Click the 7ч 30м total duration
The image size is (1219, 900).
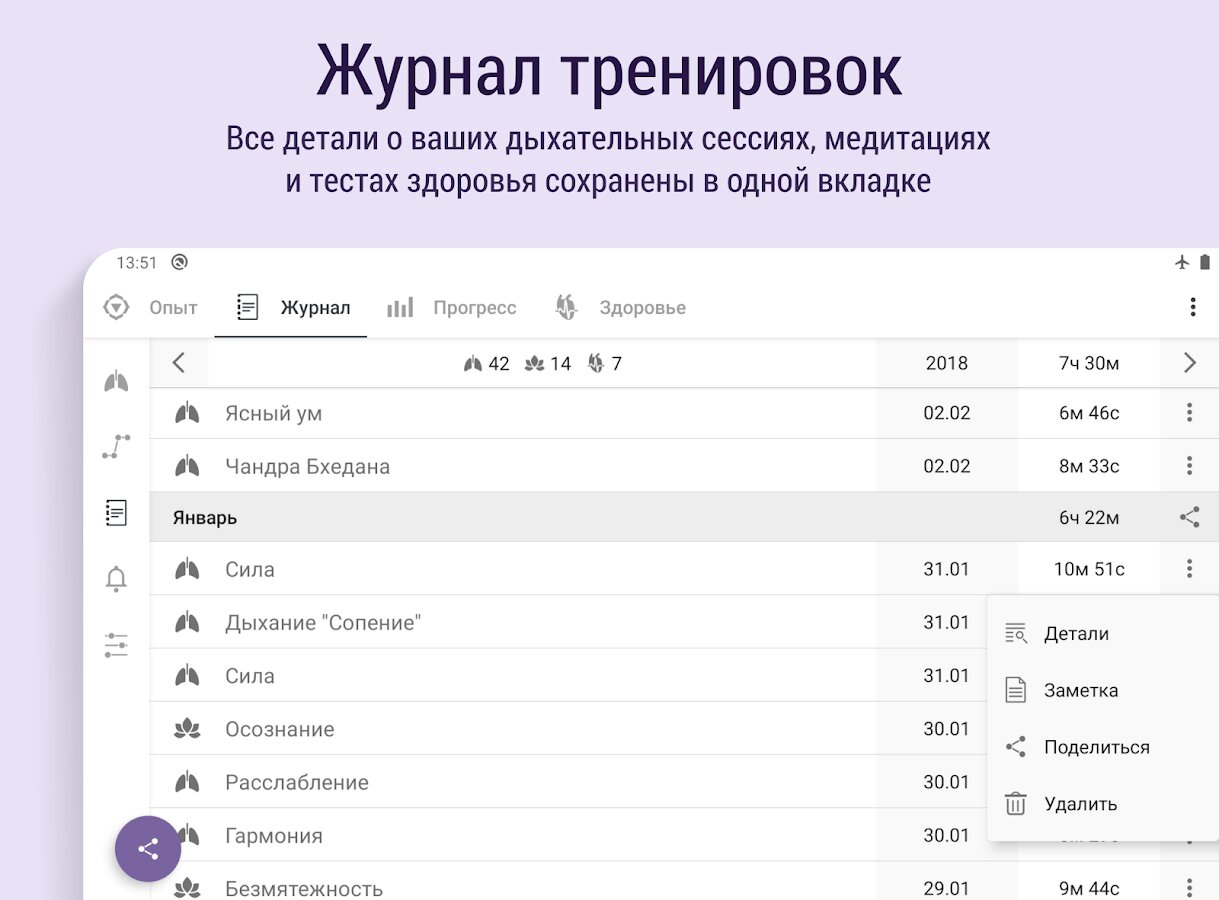point(1089,363)
